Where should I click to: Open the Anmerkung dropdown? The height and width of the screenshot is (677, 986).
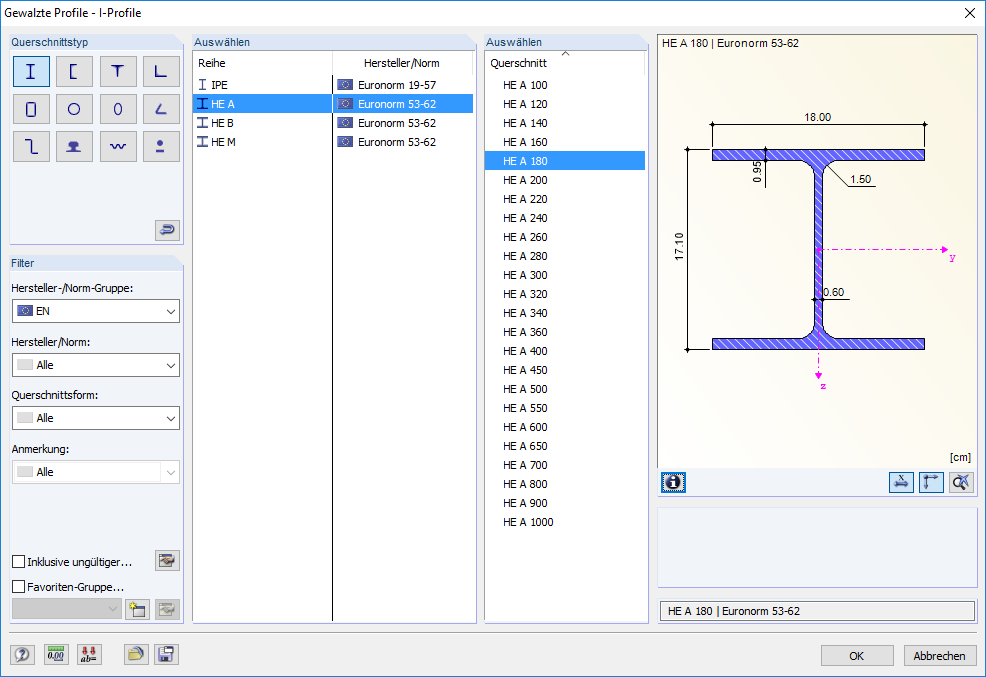96,472
